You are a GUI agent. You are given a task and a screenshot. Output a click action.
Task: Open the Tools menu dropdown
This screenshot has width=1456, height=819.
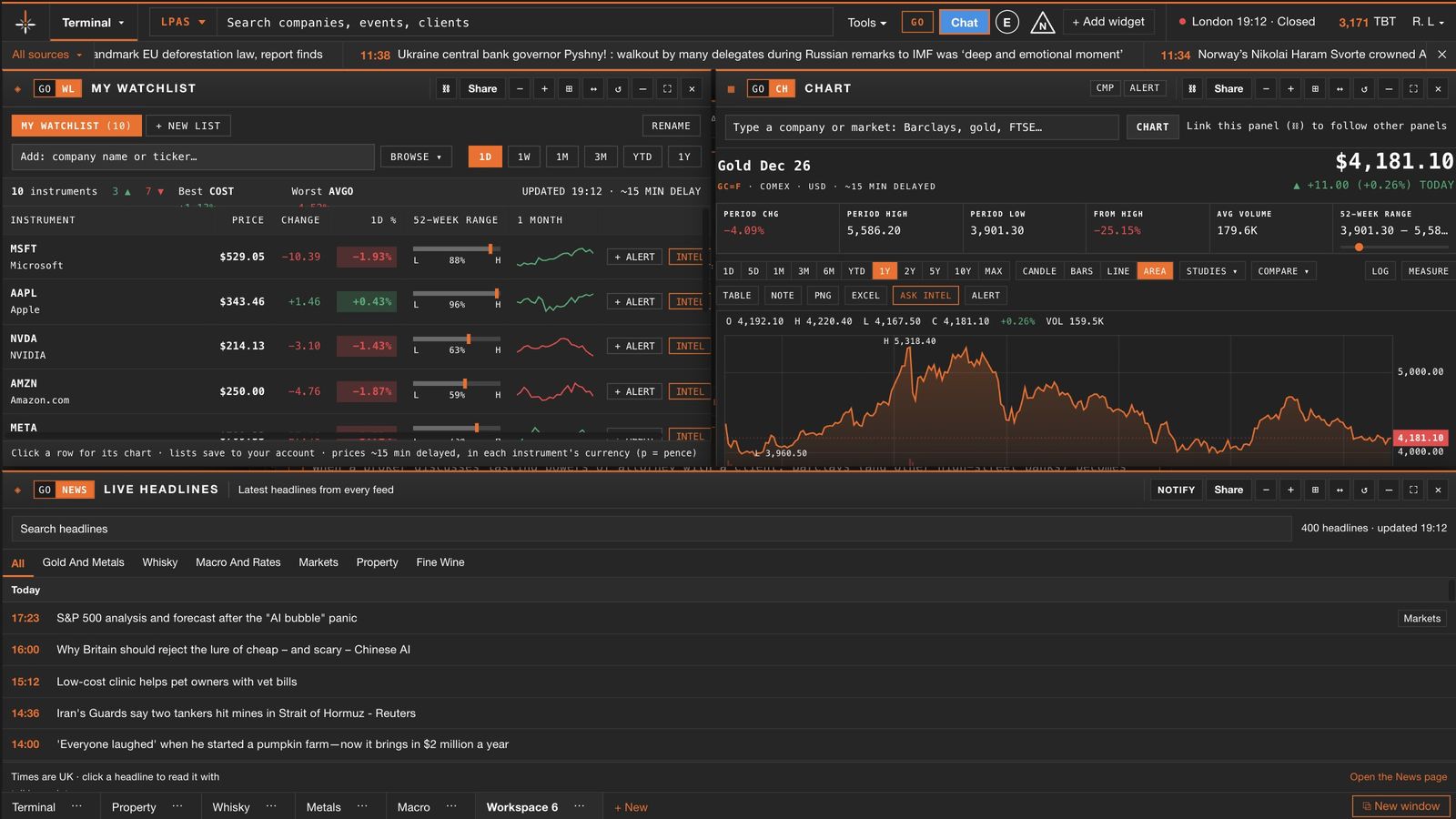click(x=866, y=23)
